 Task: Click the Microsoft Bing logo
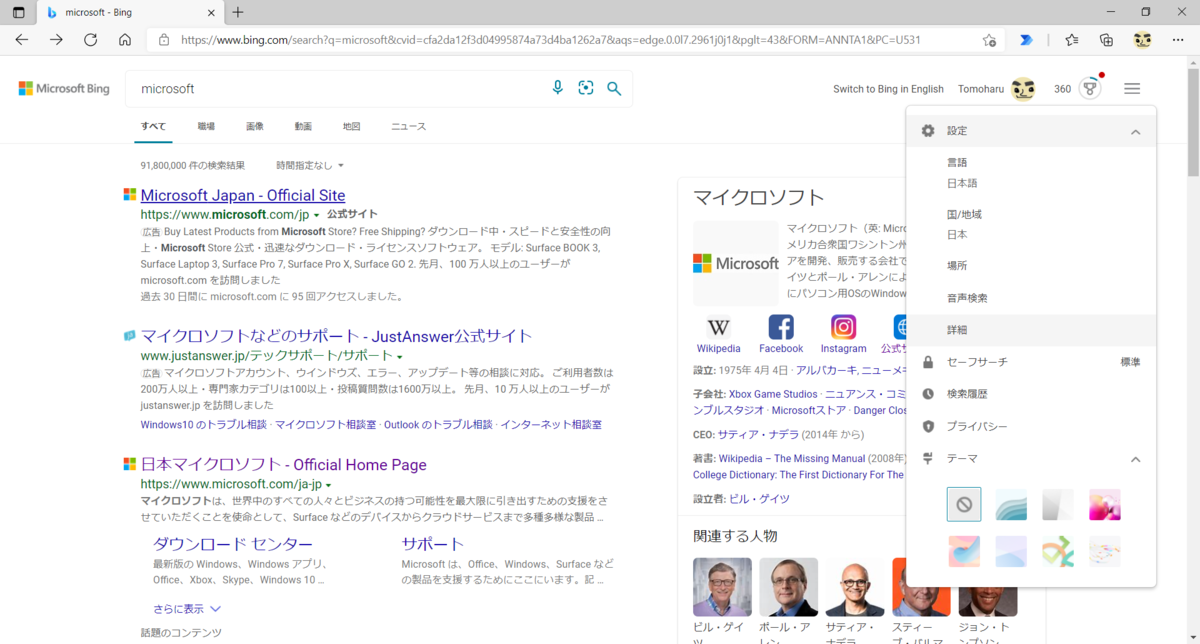64,89
